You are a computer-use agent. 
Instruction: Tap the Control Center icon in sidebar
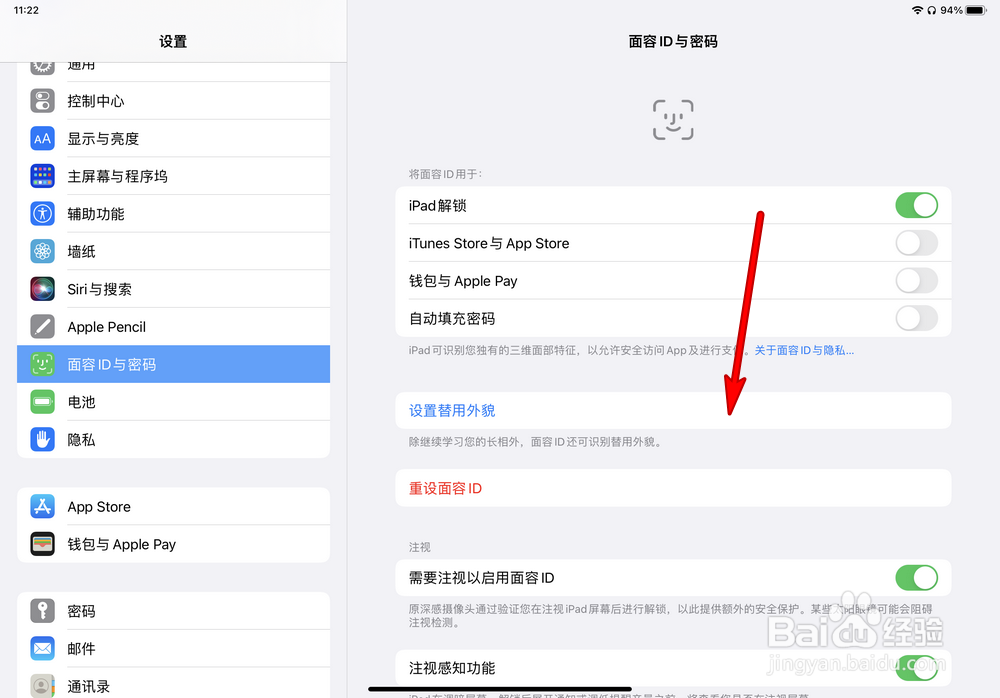[43, 101]
